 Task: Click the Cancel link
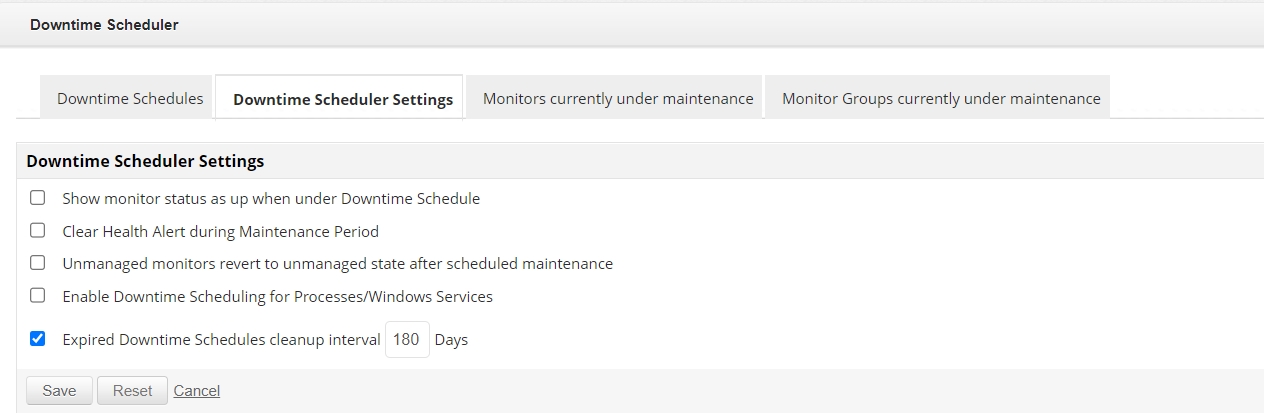click(x=196, y=391)
